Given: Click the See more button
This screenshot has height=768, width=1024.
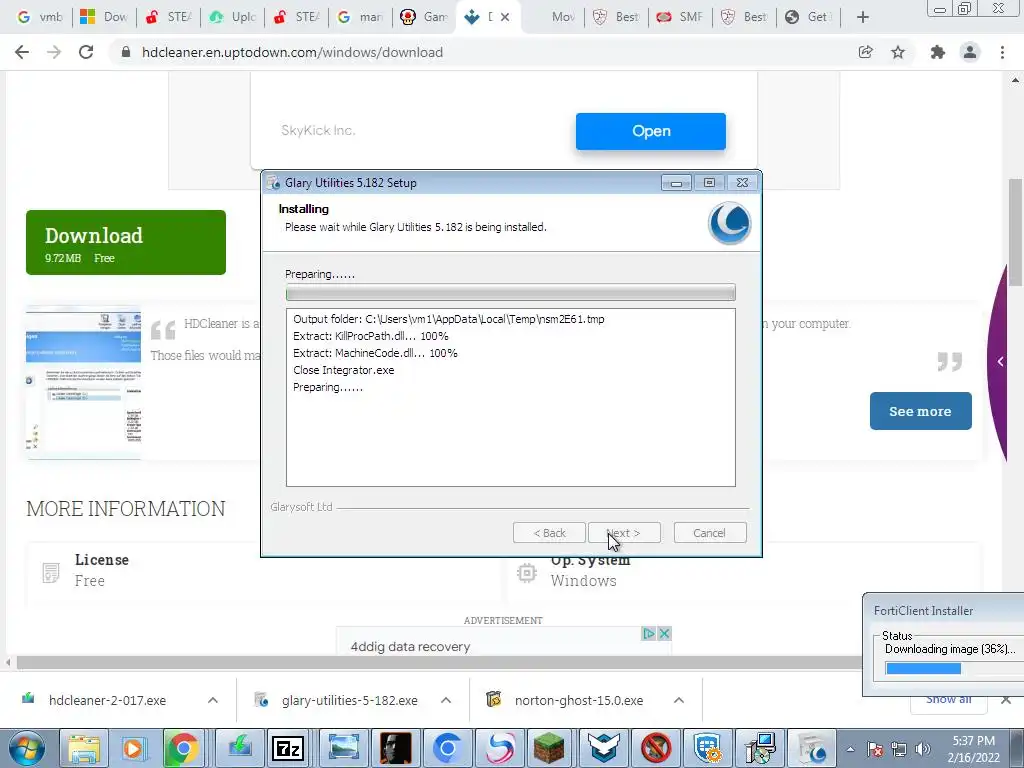Looking at the screenshot, I should tap(920, 411).
